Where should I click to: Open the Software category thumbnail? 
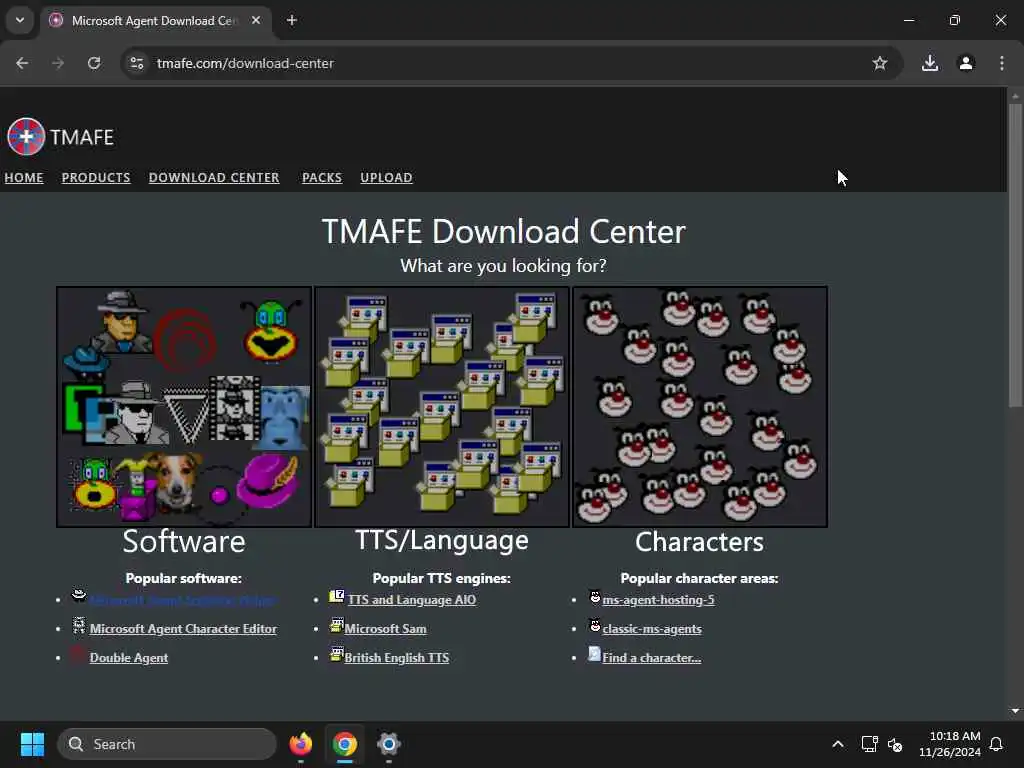184,406
